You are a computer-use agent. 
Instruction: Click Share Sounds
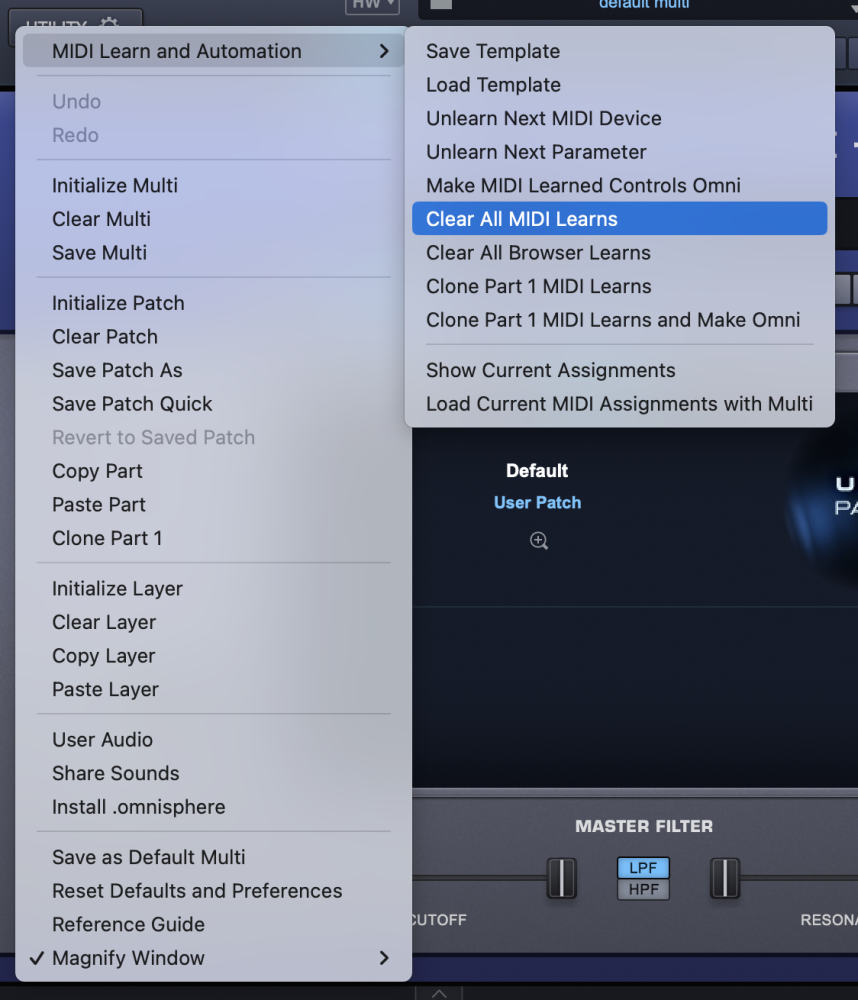214,773
